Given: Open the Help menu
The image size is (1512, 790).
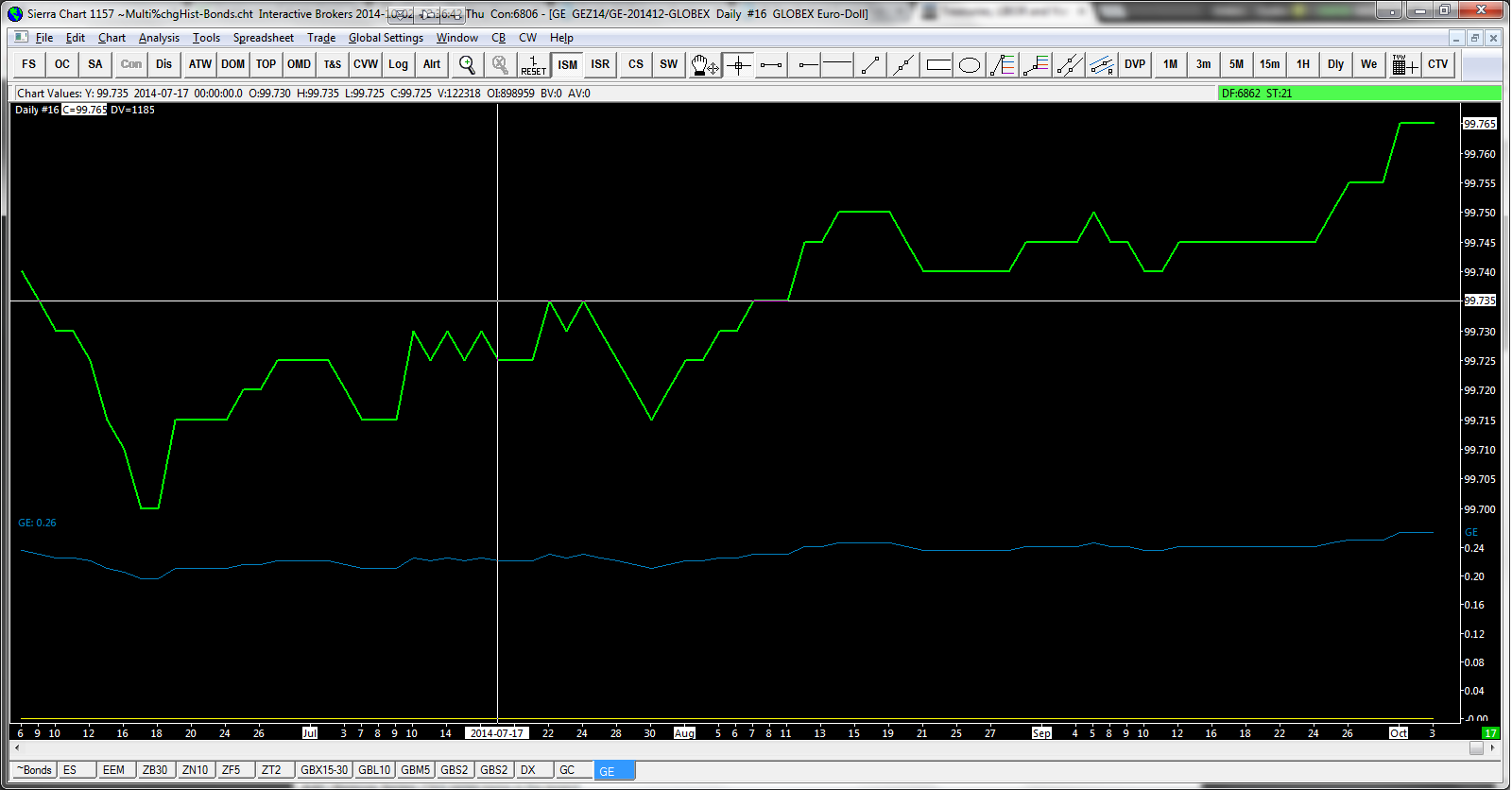Looking at the screenshot, I should point(561,38).
